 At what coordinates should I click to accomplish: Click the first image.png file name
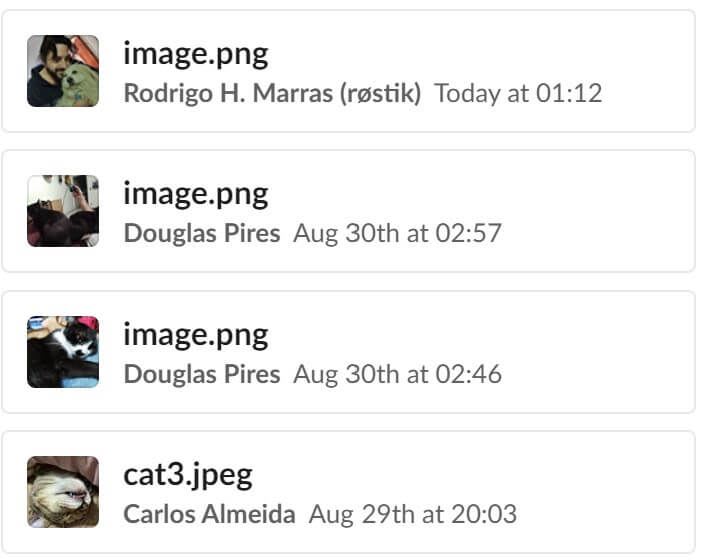(196, 55)
